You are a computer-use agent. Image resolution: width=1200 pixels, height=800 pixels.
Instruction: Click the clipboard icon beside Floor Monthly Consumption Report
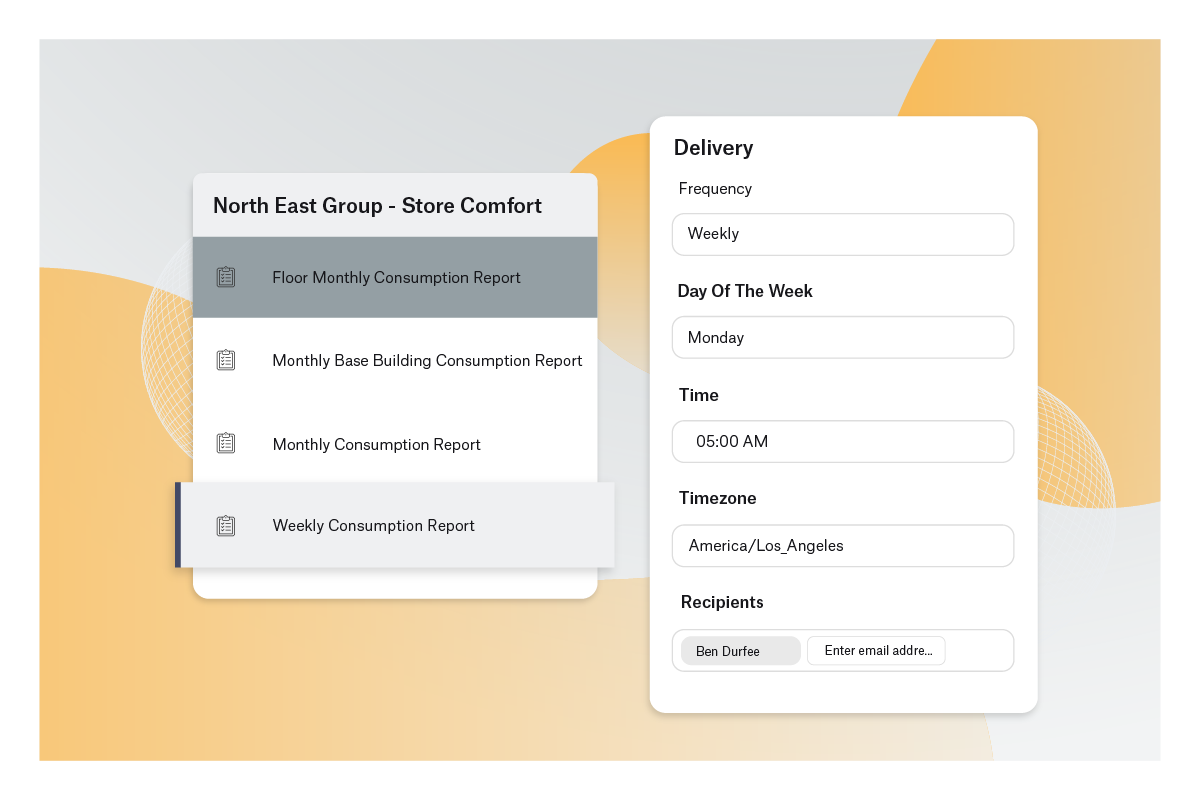[x=226, y=277]
